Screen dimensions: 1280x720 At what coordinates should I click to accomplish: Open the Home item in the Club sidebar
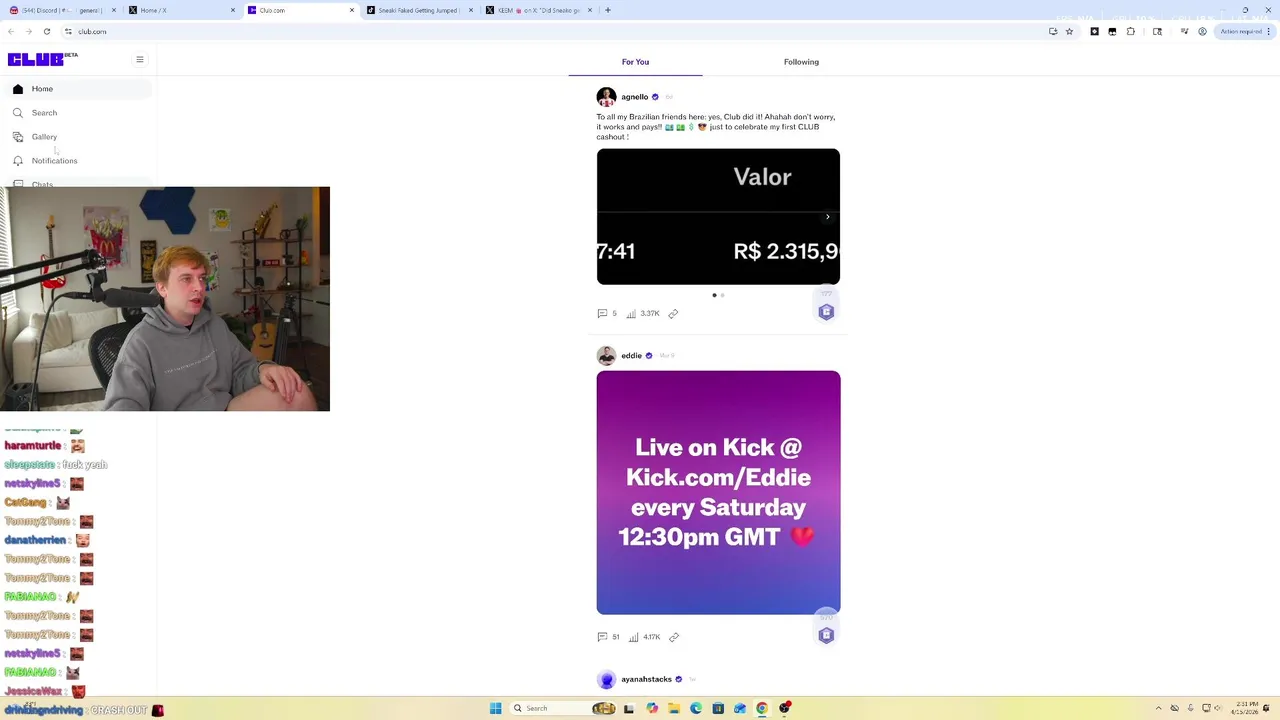pyautogui.click(x=77, y=89)
